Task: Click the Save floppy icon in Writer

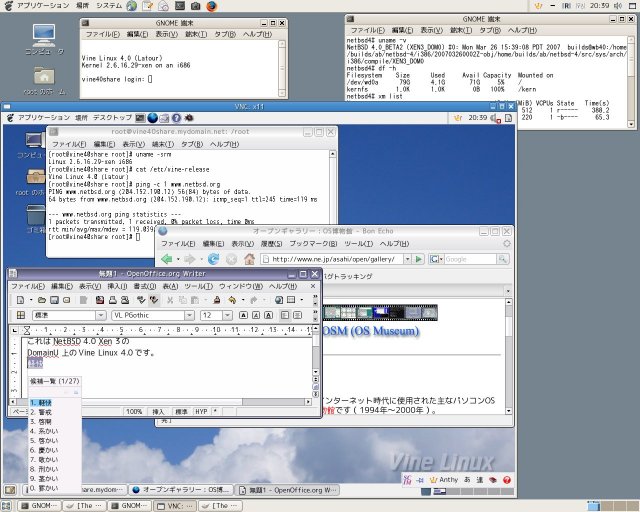Action: coord(54,300)
